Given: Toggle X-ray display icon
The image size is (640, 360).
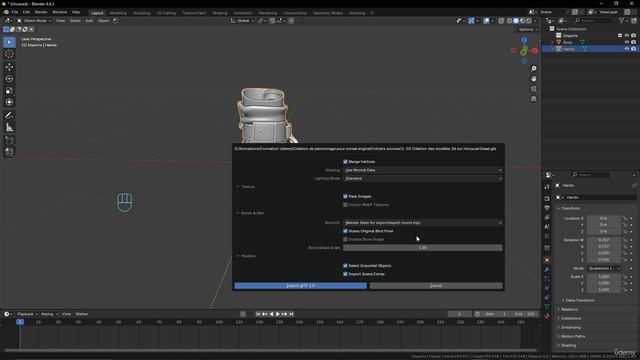Looking at the screenshot, I should click(501, 21).
